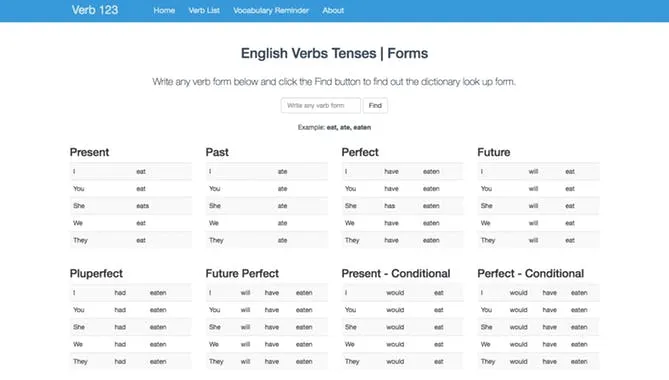Click 'We' pronoun in the Perfect table

tap(349, 223)
